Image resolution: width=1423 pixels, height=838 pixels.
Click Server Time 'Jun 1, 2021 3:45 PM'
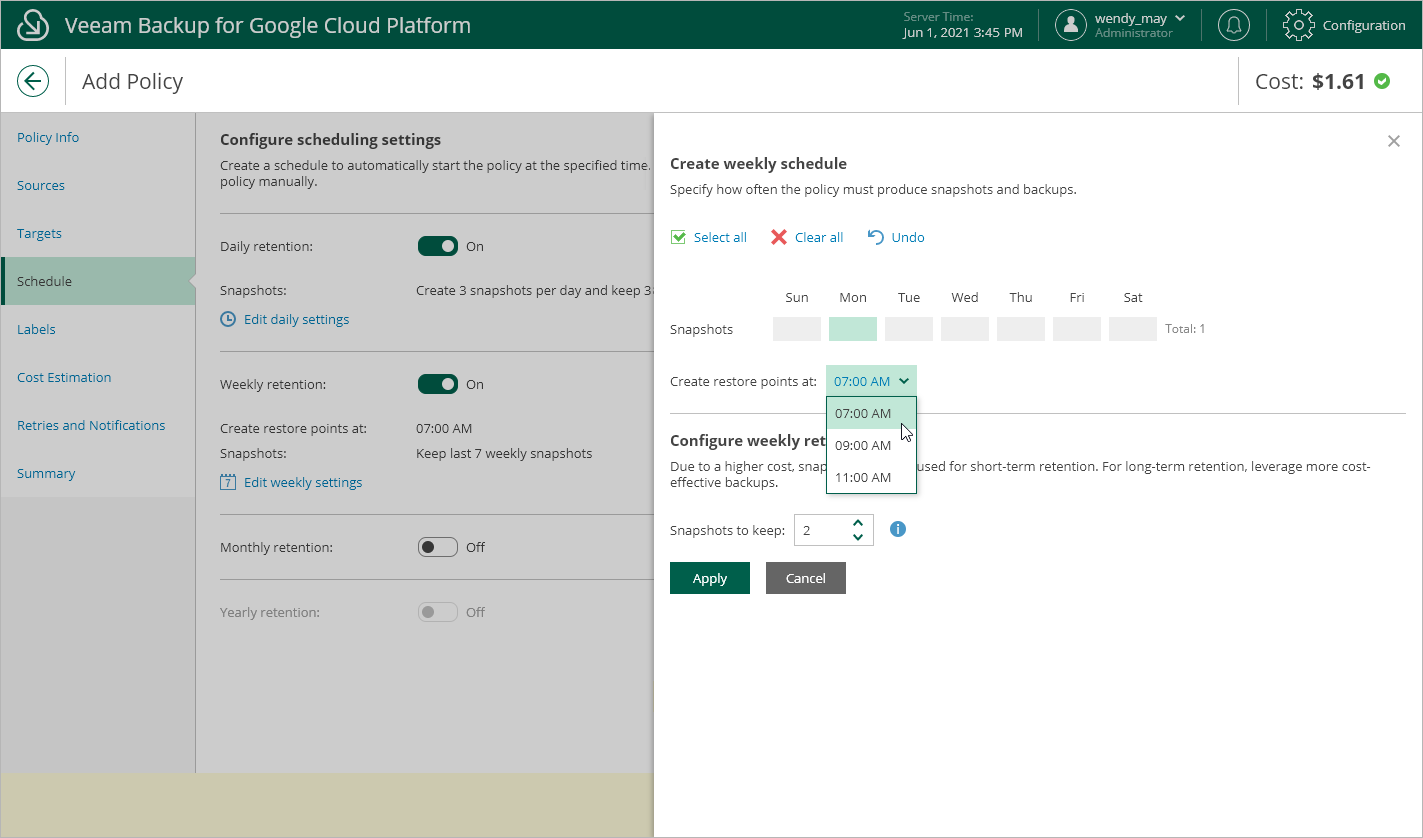coord(963,33)
